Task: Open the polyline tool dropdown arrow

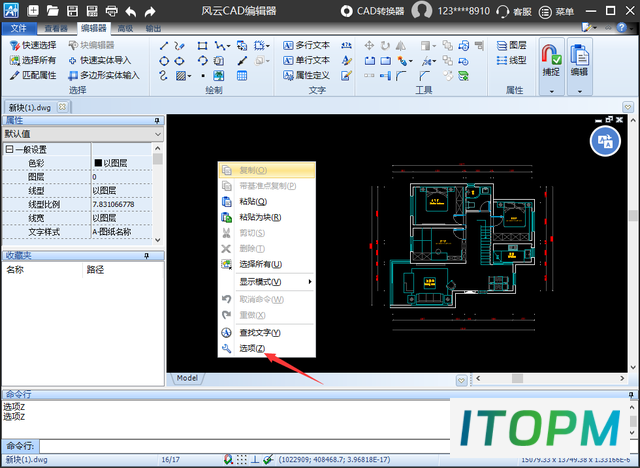Action: click(x=229, y=46)
